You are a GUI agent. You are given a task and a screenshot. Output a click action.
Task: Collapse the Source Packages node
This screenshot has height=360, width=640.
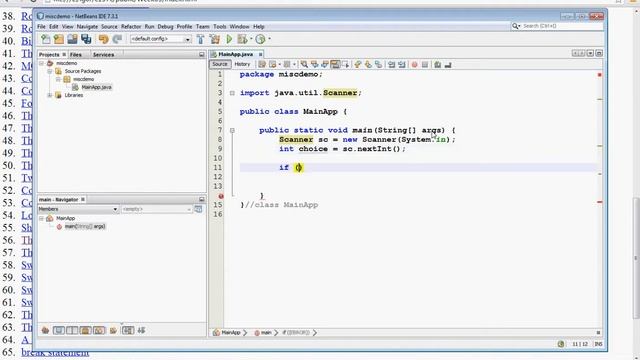coord(50,71)
